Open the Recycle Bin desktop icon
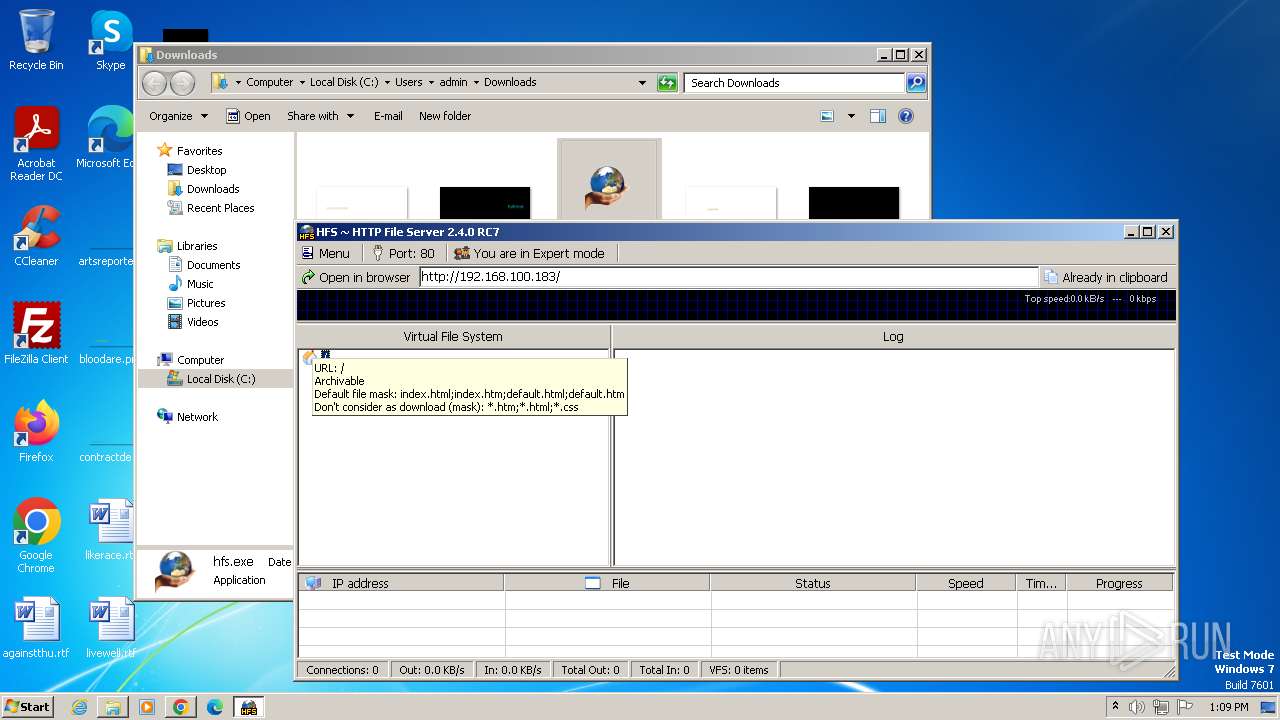 pos(36,40)
